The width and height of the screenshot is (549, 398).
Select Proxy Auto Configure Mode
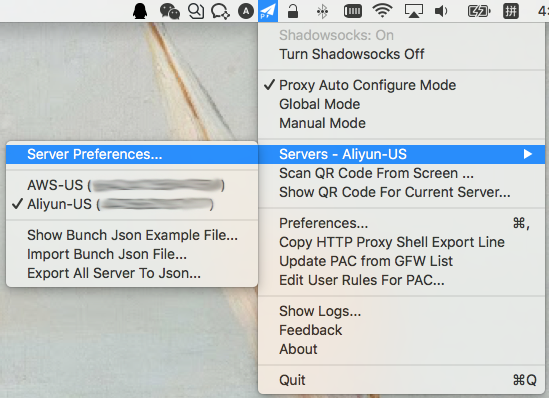[x=402, y=85]
